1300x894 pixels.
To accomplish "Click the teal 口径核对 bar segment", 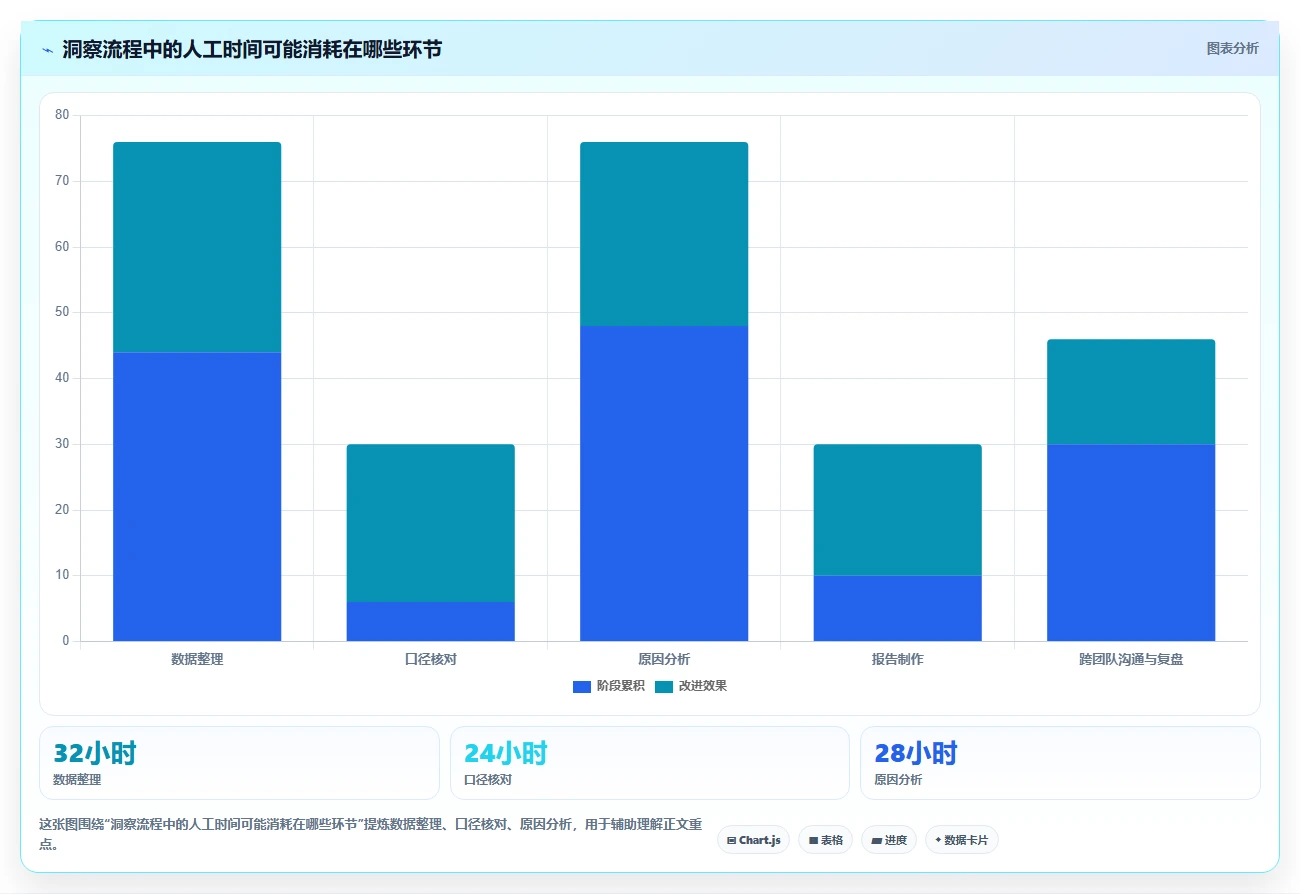I will tap(431, 523).
